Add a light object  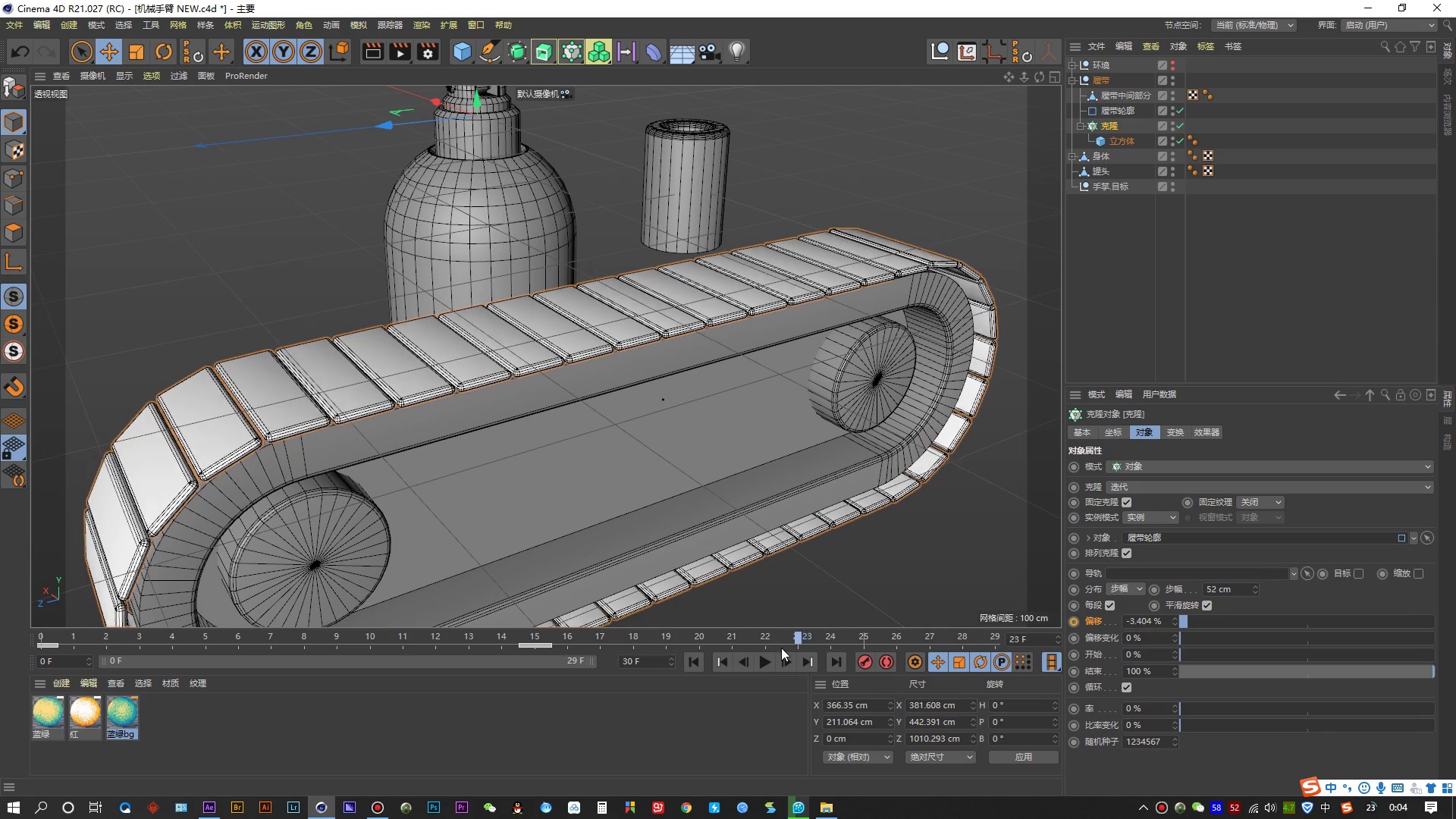click(x=737, y=52)
